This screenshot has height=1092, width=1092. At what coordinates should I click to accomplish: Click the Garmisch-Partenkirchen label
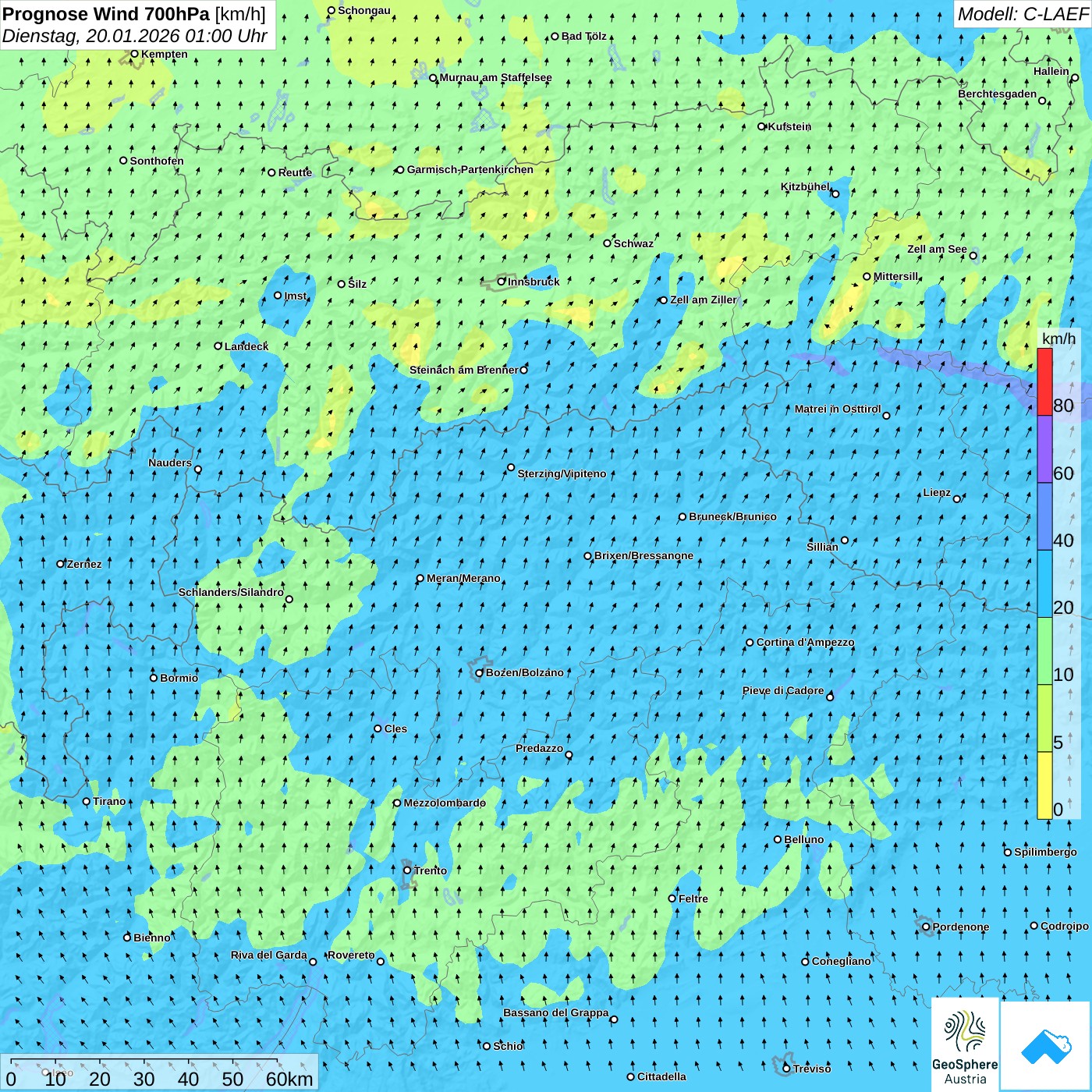(x=470, y=169)
